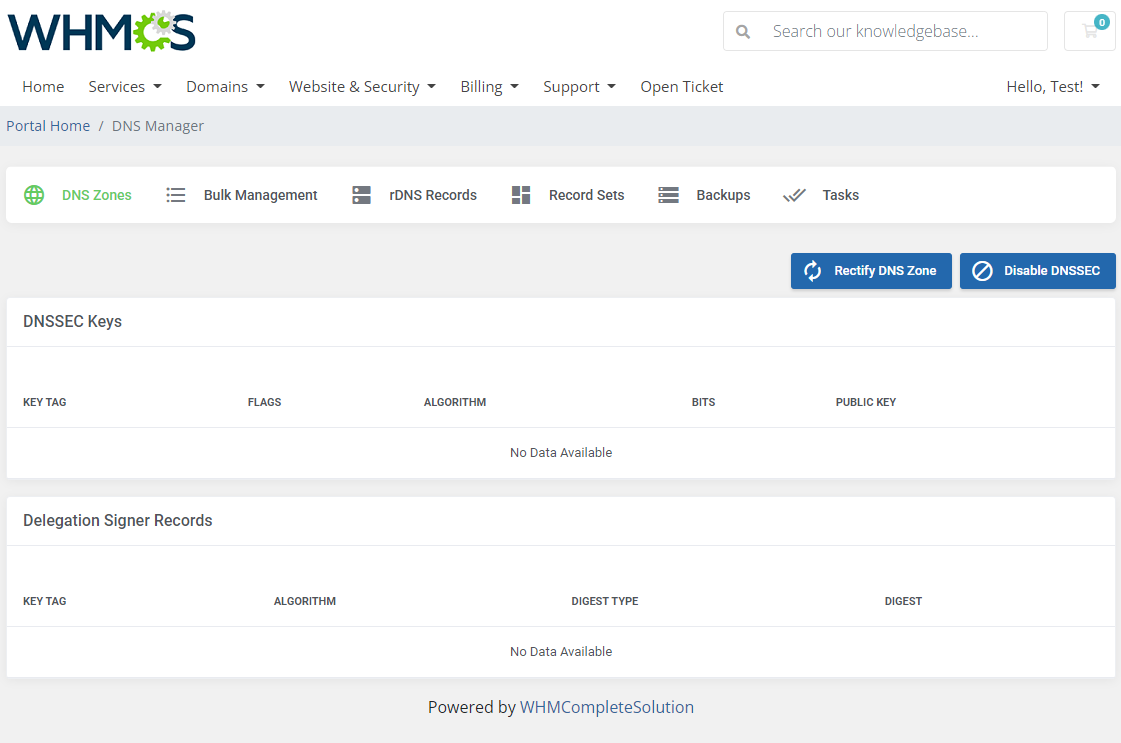
Task: Expand the Support dropdown menu
Action: tap(579, 87)
